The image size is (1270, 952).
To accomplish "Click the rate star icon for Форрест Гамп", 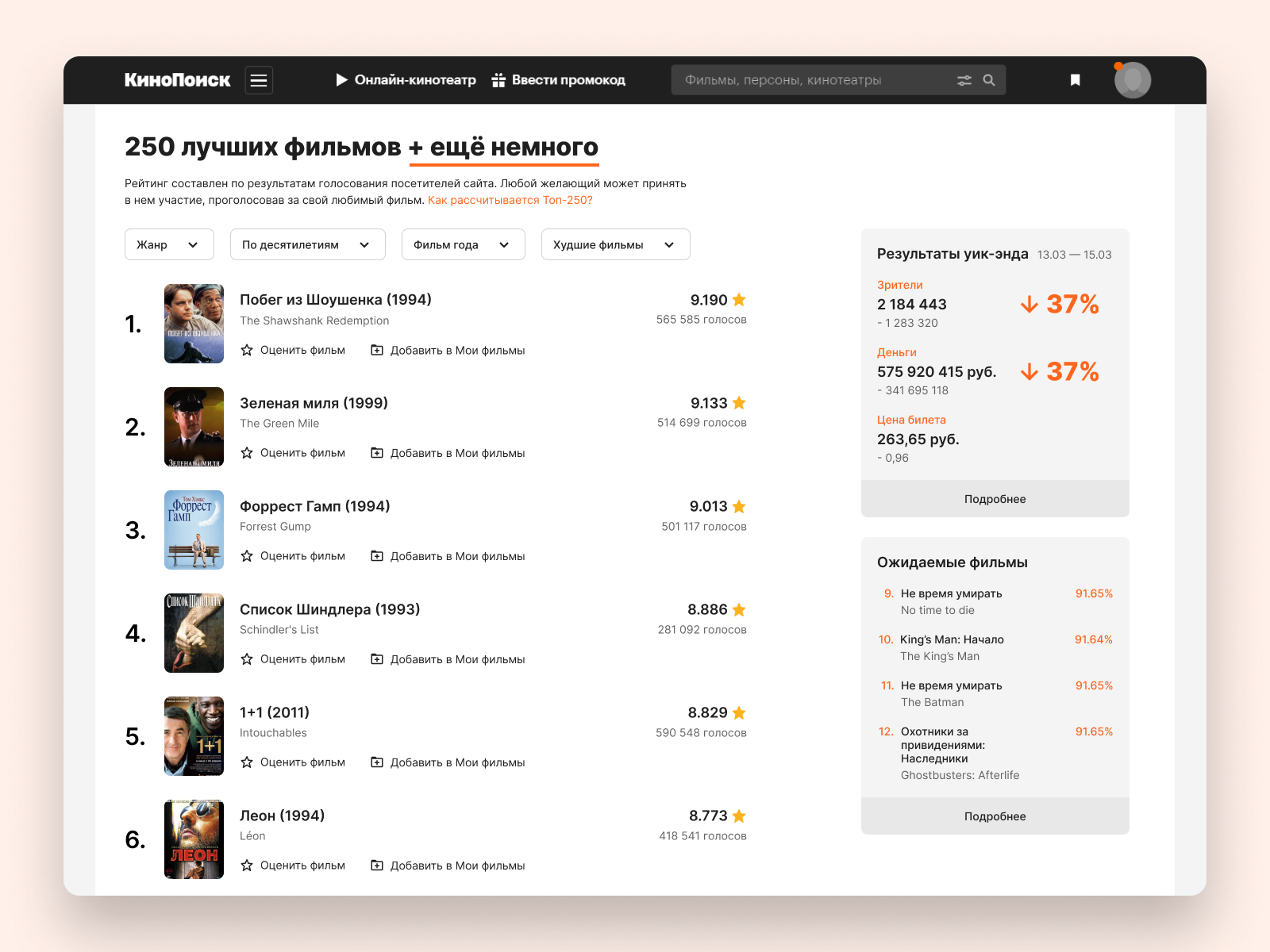I will [247, 556].
